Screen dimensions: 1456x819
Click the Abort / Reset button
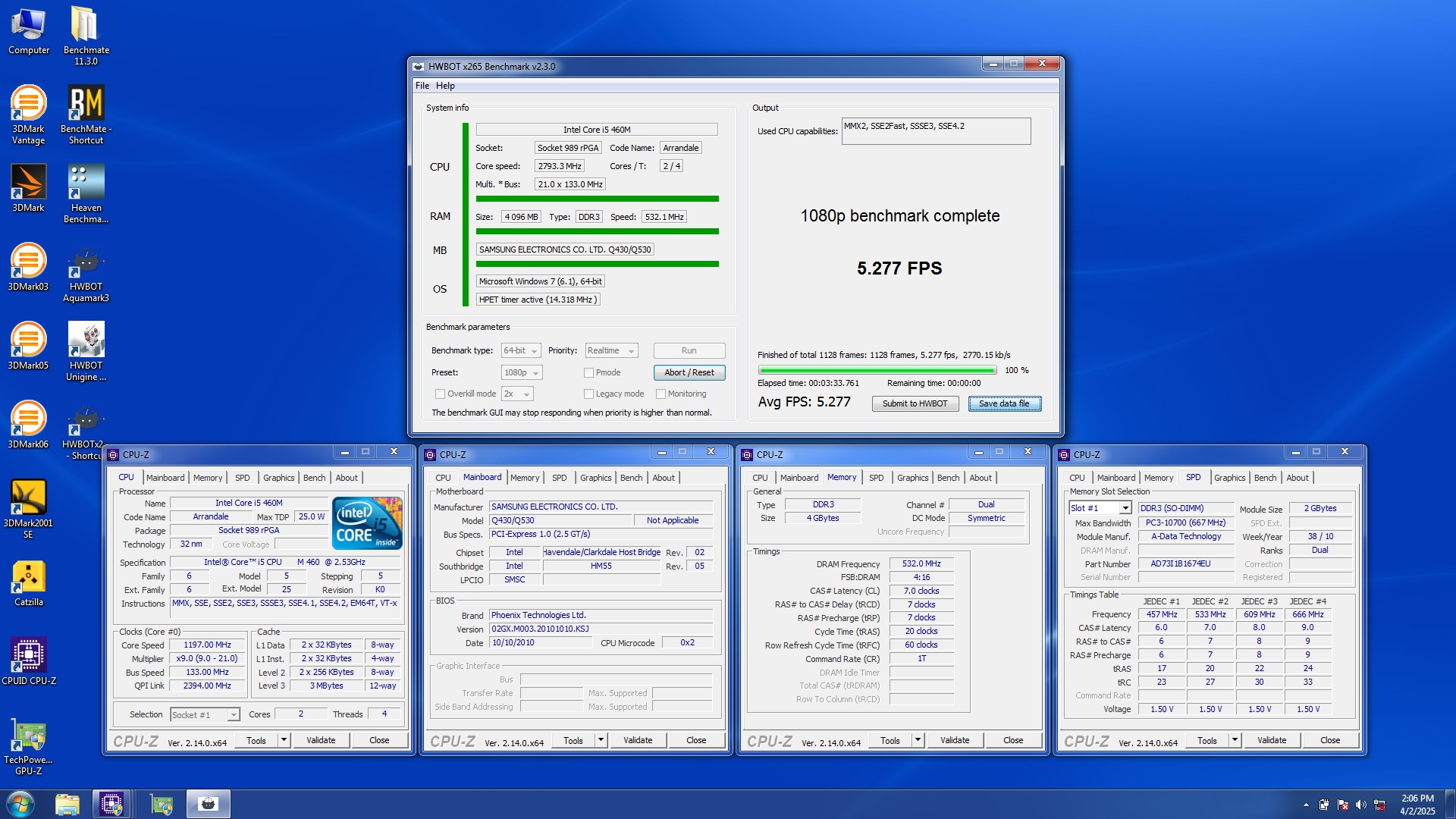click(689, 372)
